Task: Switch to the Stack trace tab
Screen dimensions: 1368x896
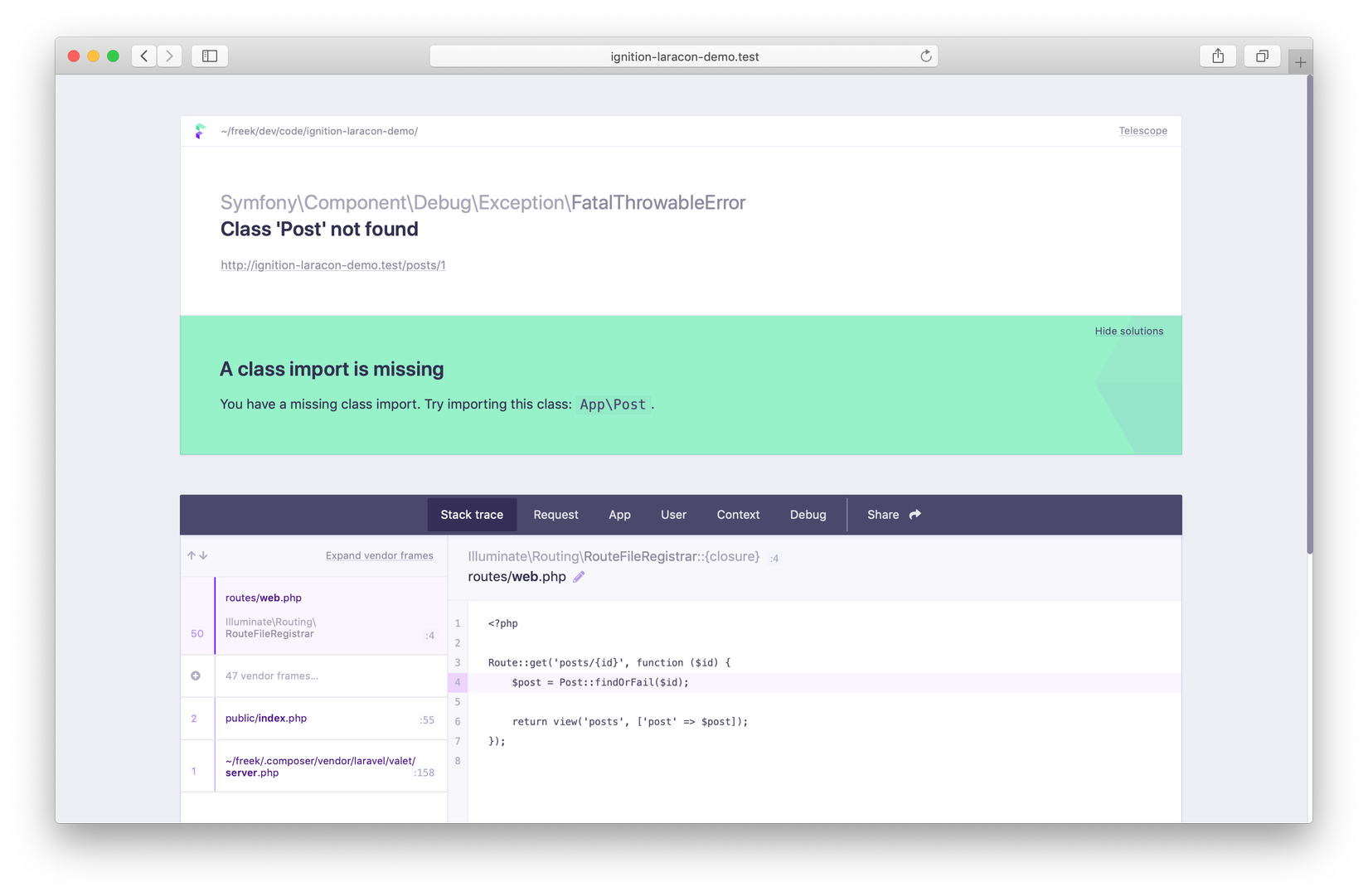Action: [x=472, y=515]
